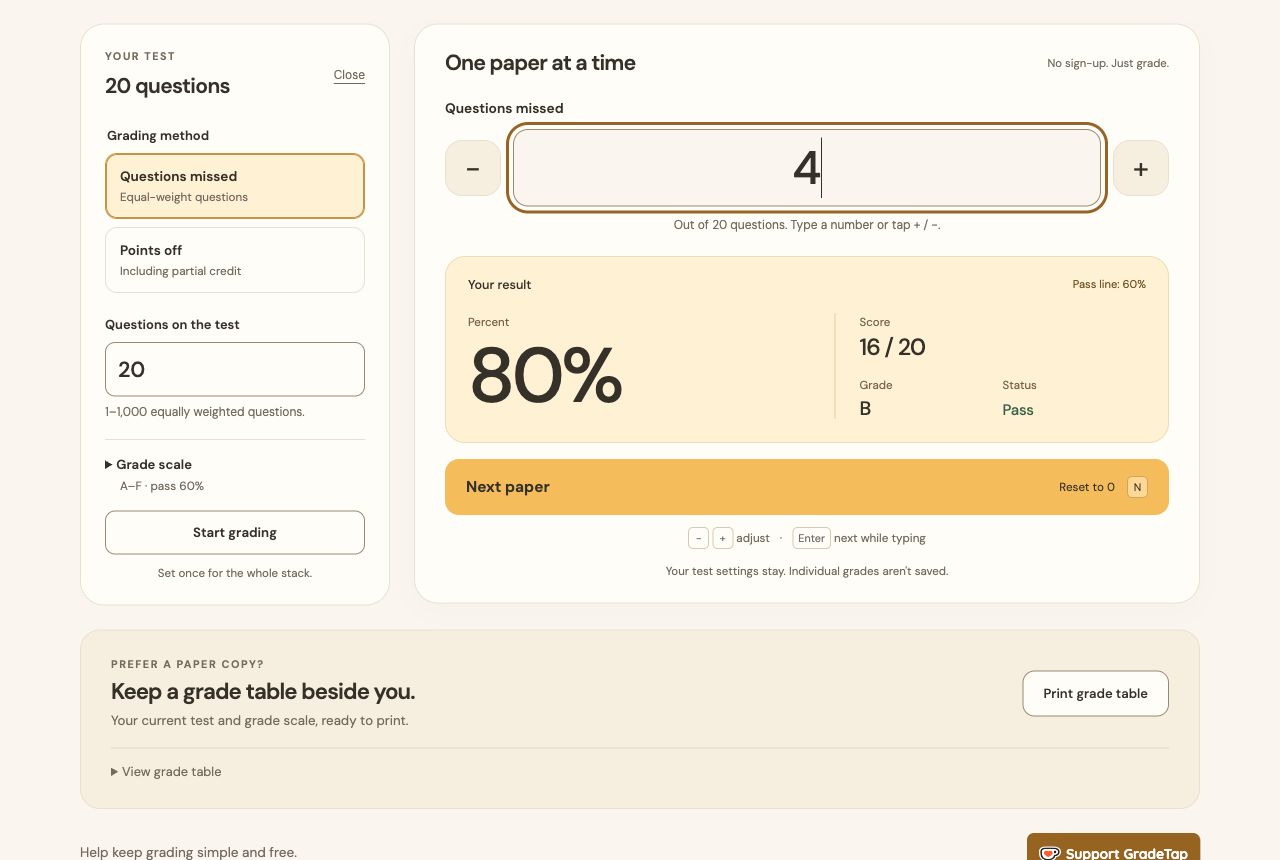Click the 16 / 20 score value
Image resolution: width=1280 pixels, height=860 pixels.
click(892, 347)
